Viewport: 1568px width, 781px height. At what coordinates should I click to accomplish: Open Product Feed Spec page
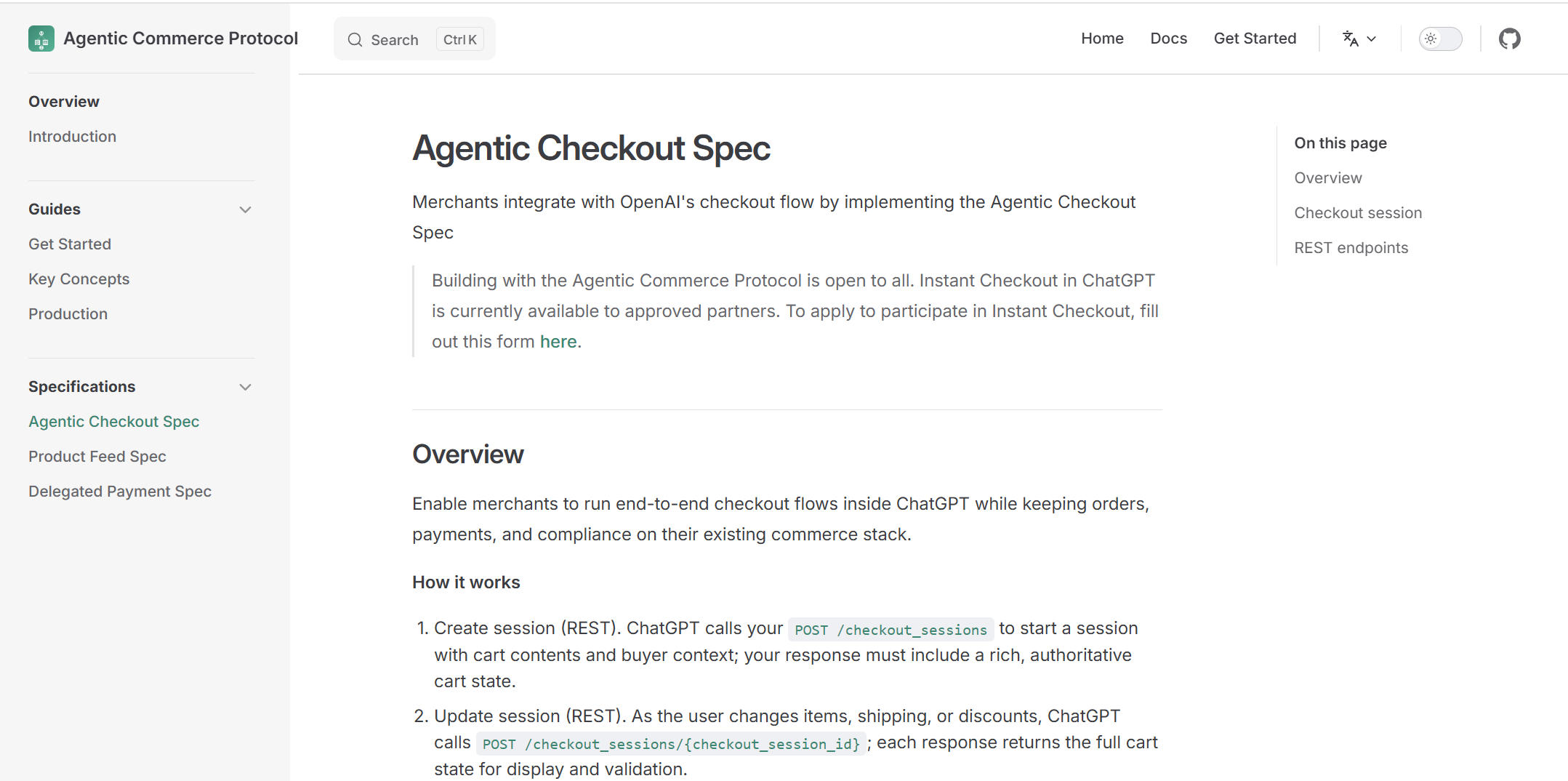tap(97, 457)
